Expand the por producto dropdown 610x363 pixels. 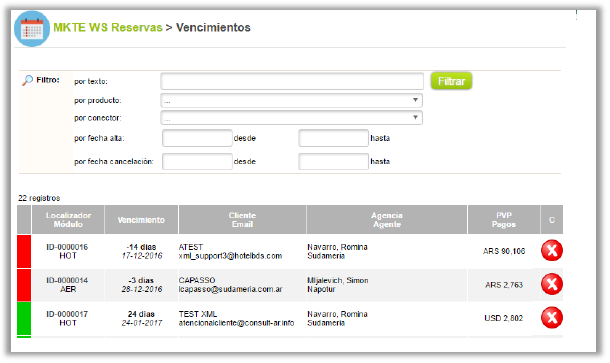[291, 100]
